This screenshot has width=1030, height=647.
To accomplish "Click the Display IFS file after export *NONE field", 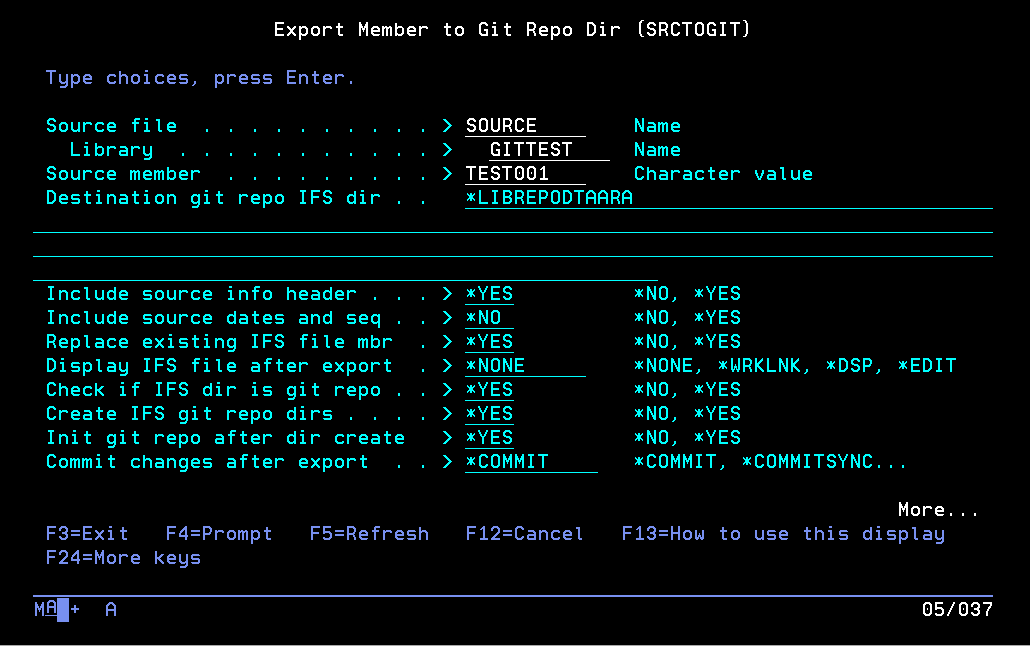I will 525,366.
